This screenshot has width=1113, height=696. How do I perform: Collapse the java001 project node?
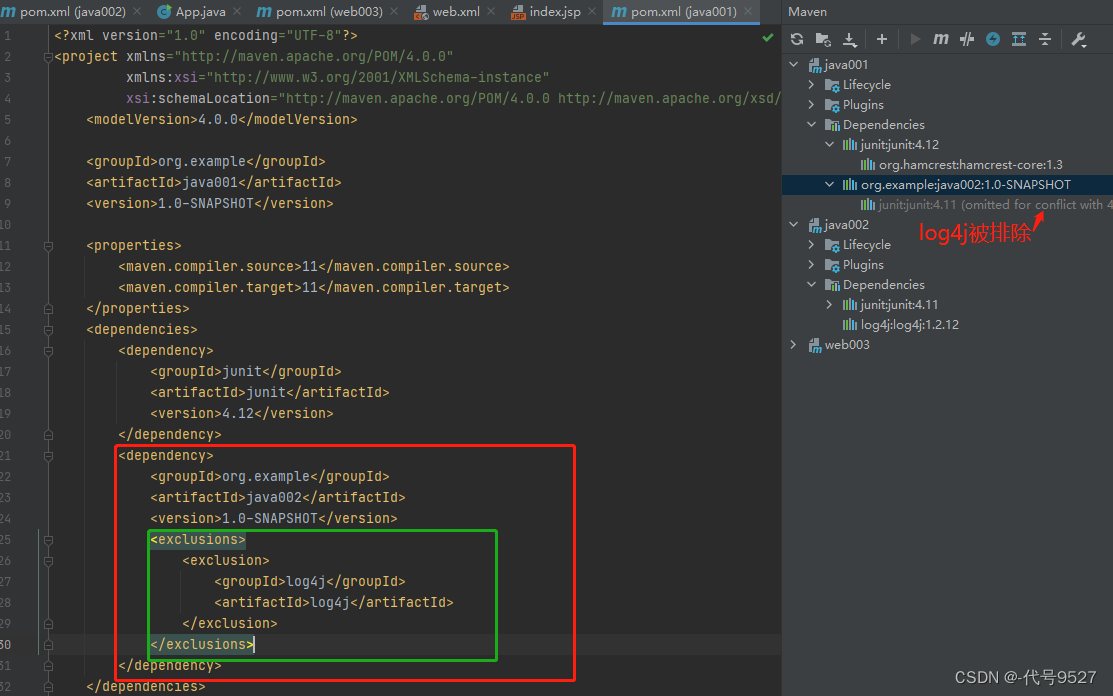[795, 65]
